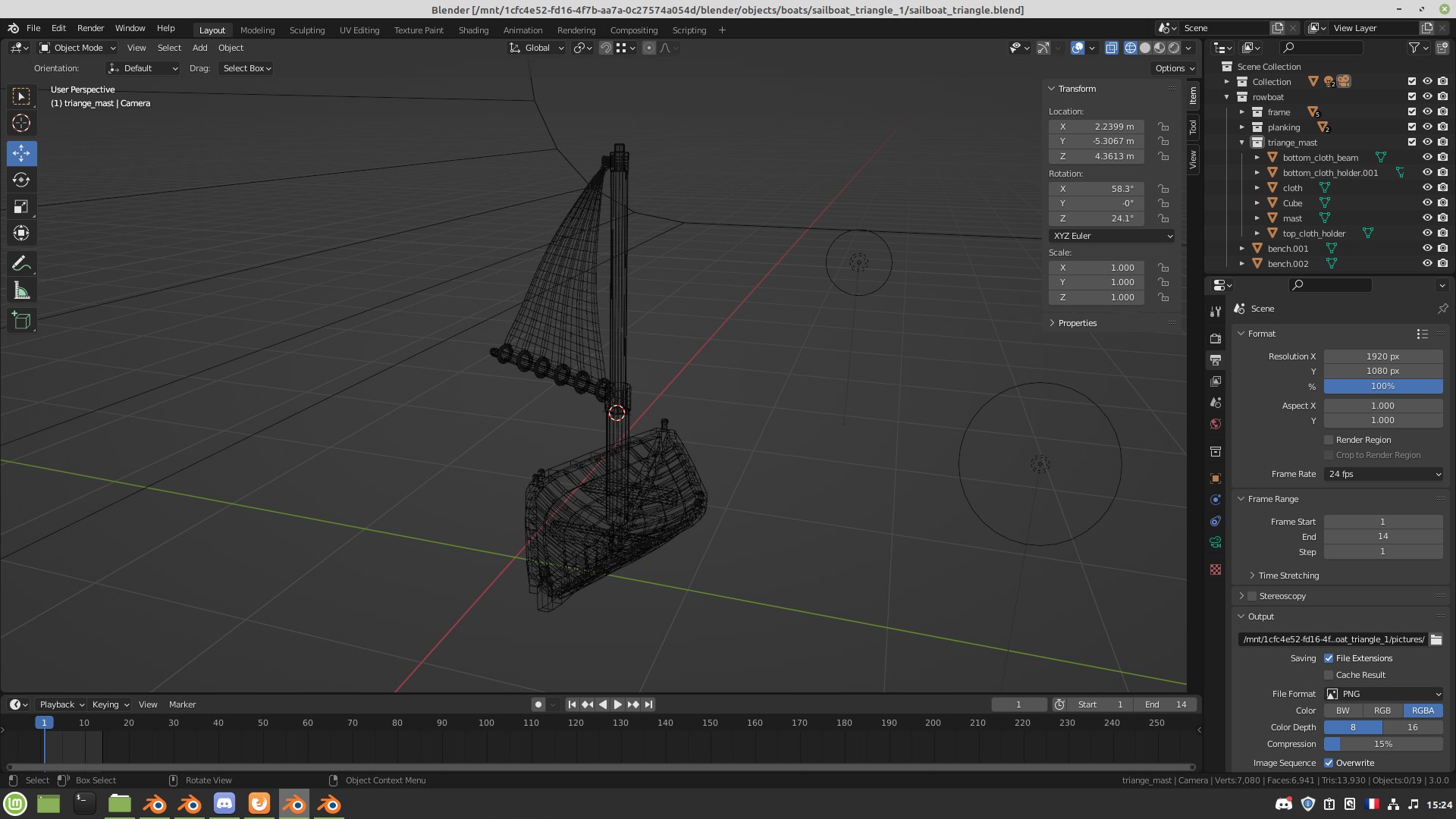Select BW color mode
The image size is (1456, 819).
[x=1343, y=711]
